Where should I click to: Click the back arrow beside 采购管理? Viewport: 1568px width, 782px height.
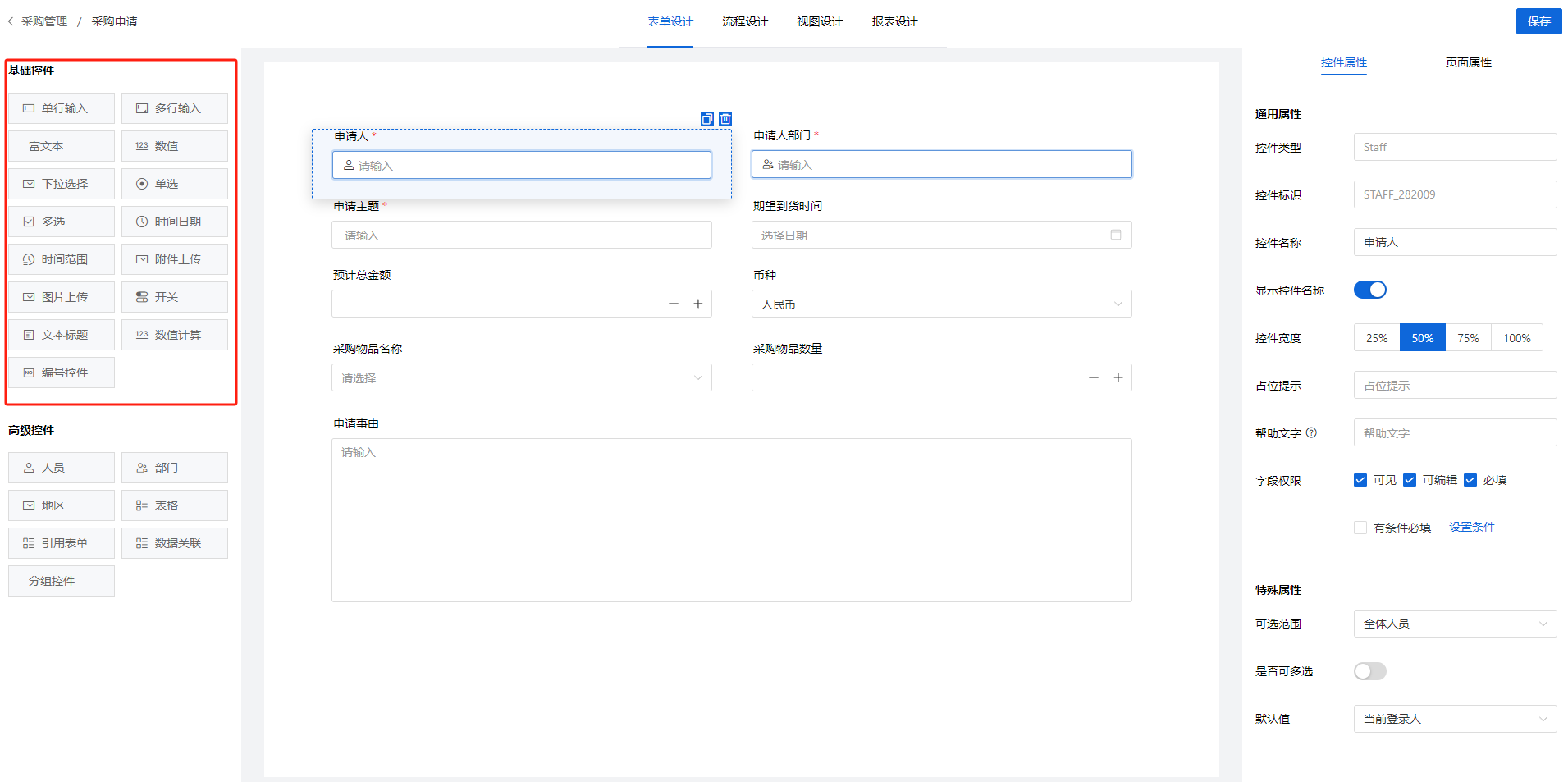(11, 21)
